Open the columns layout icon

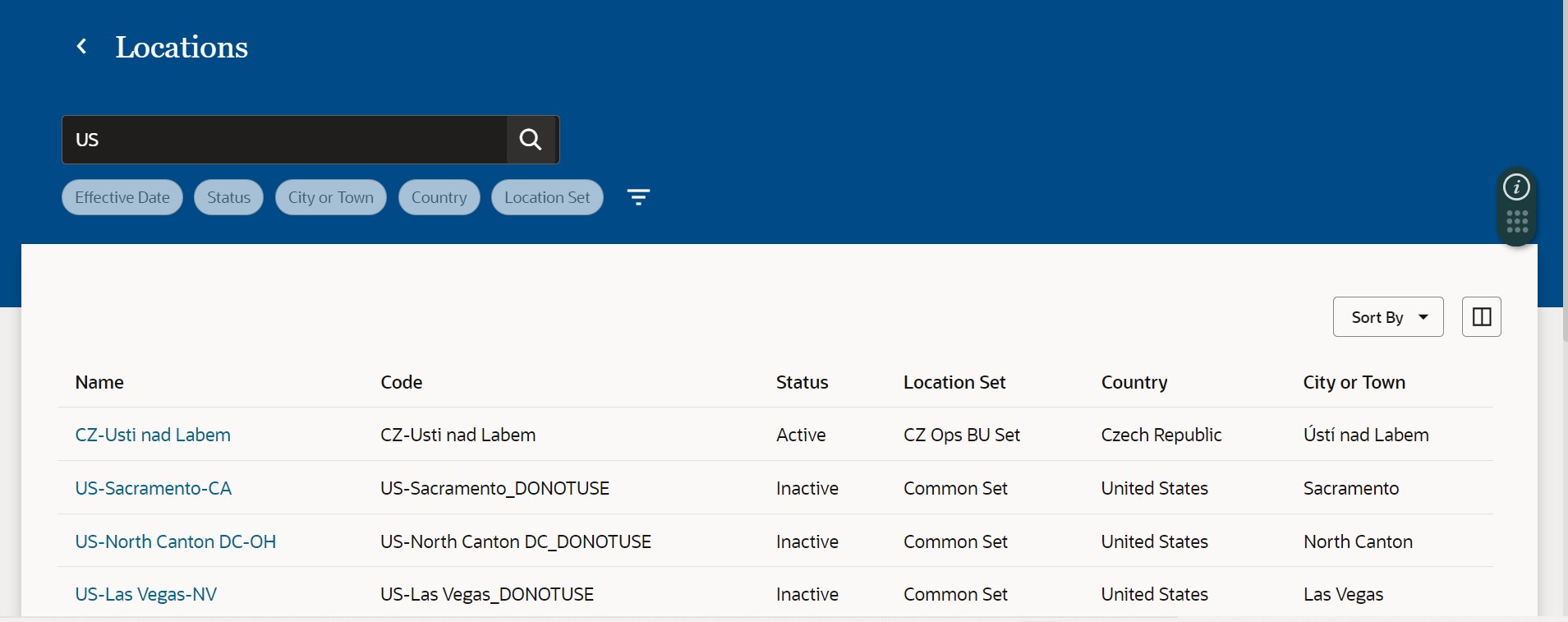point(1481,317)
